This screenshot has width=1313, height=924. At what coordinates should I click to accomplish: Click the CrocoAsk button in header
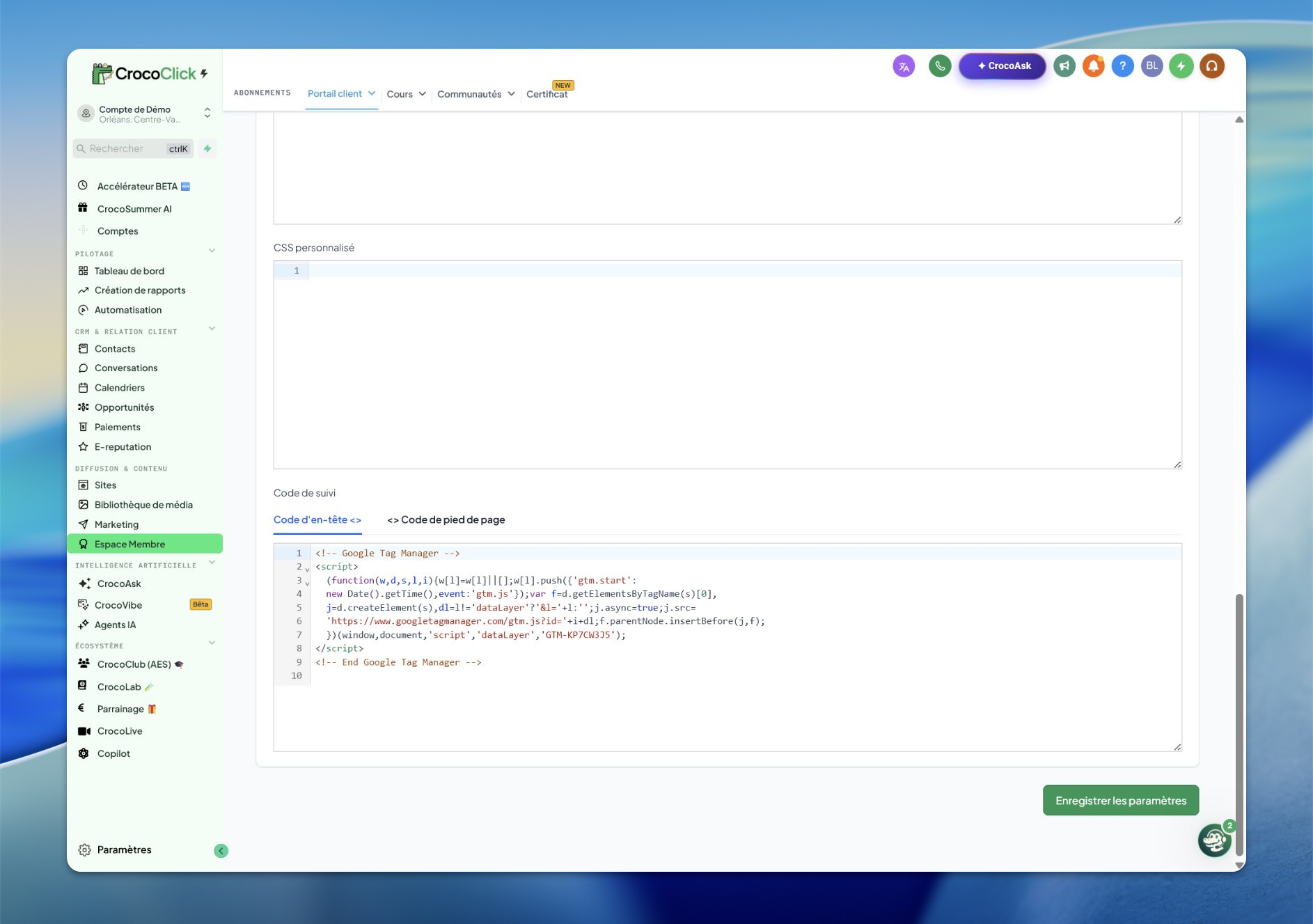(x=1003, y=66)
